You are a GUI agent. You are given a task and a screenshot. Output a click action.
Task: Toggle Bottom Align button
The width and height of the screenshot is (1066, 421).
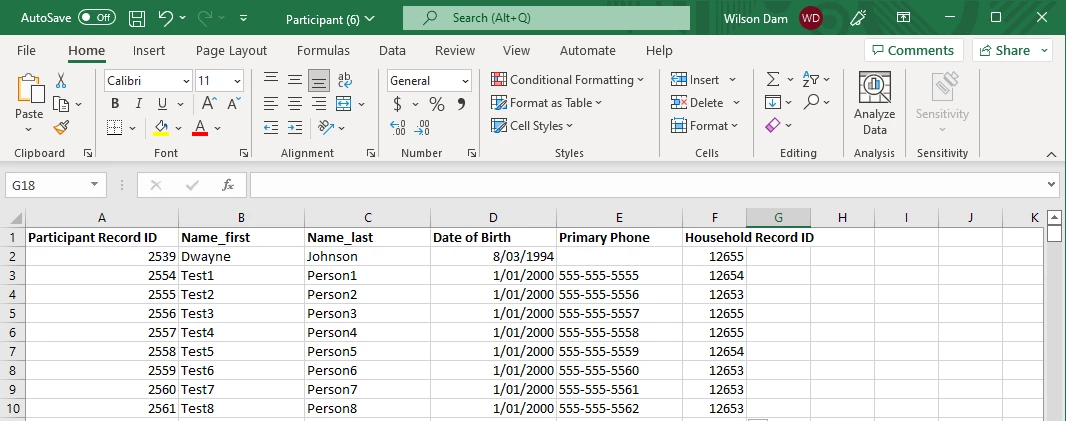pos(319,80)
